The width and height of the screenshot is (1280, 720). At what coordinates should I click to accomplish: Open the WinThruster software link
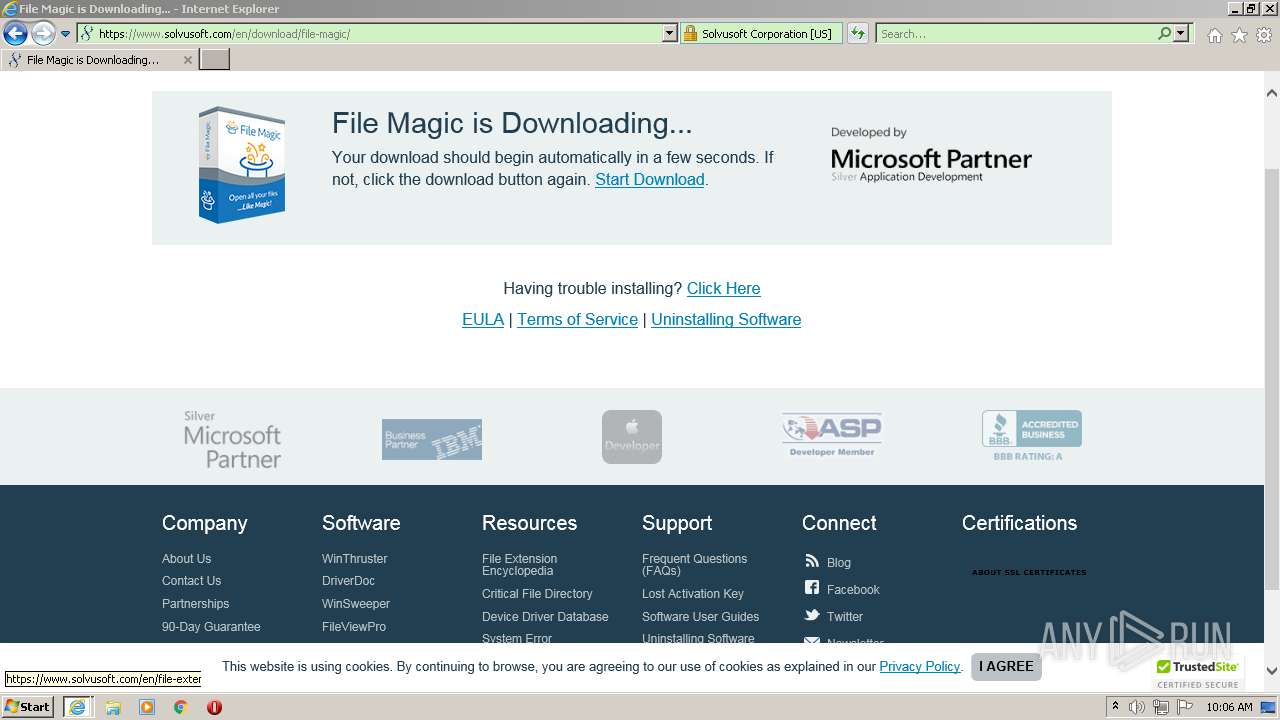click(x=354, y=559)
